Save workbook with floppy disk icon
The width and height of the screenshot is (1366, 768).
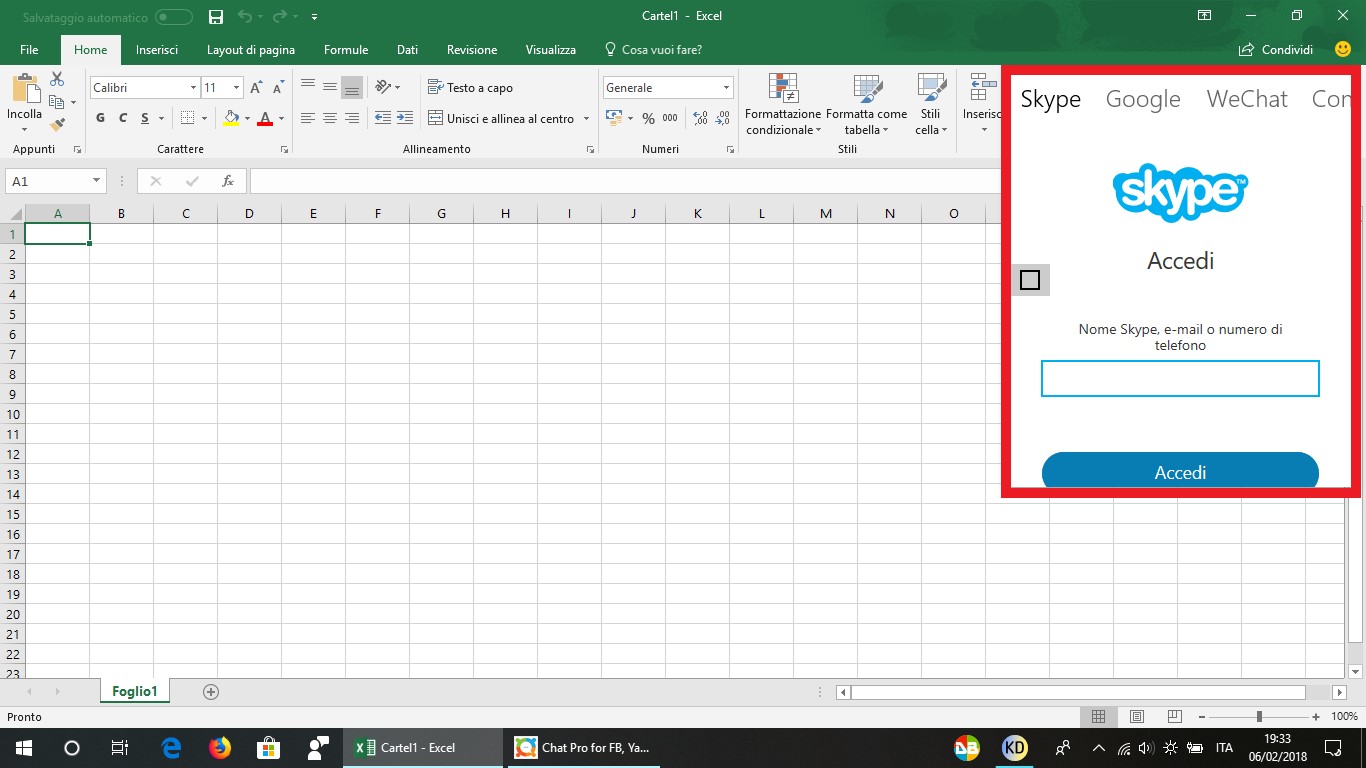pos(215,17)
